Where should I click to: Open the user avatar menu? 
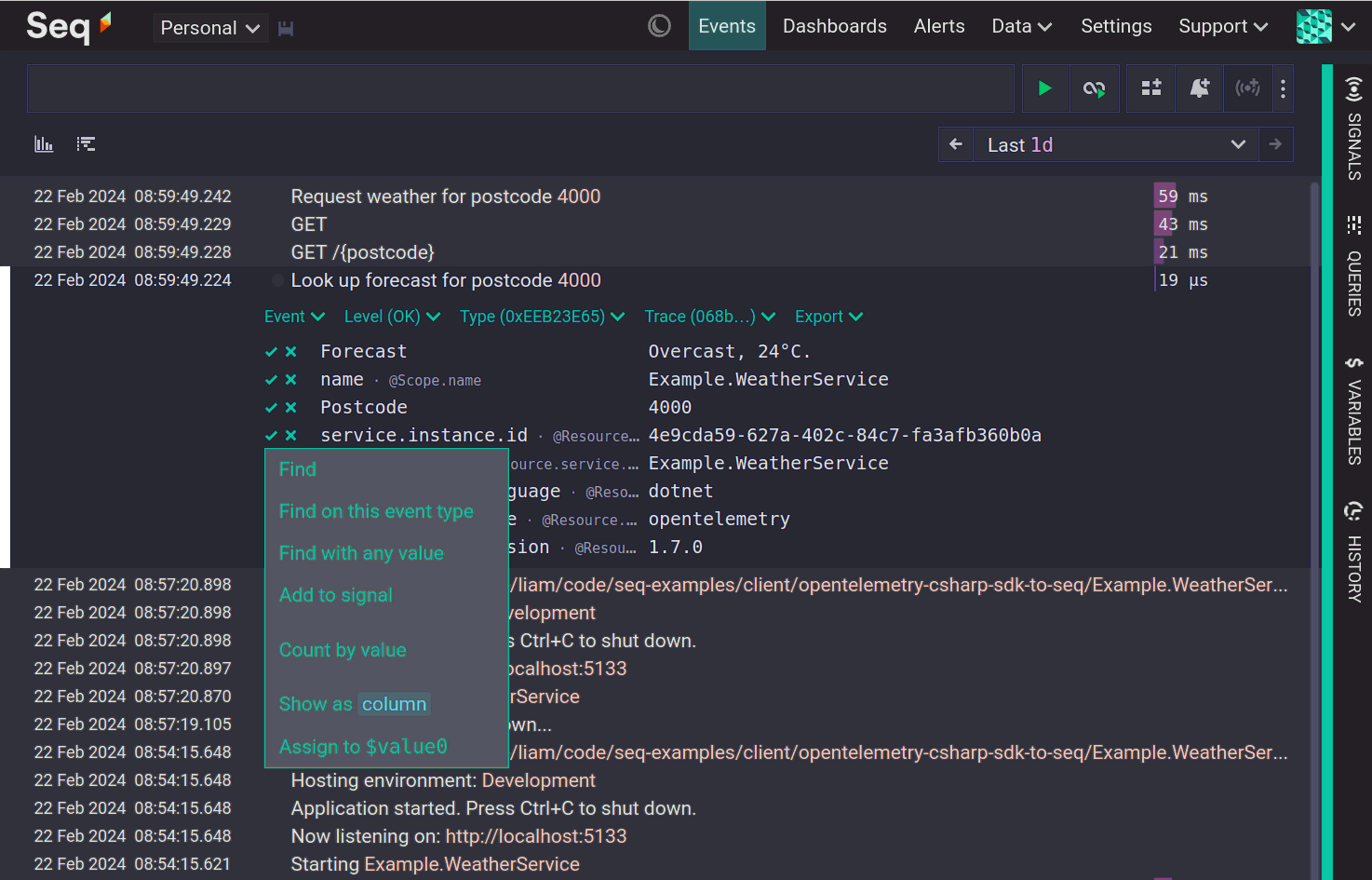coord(1326,26)
